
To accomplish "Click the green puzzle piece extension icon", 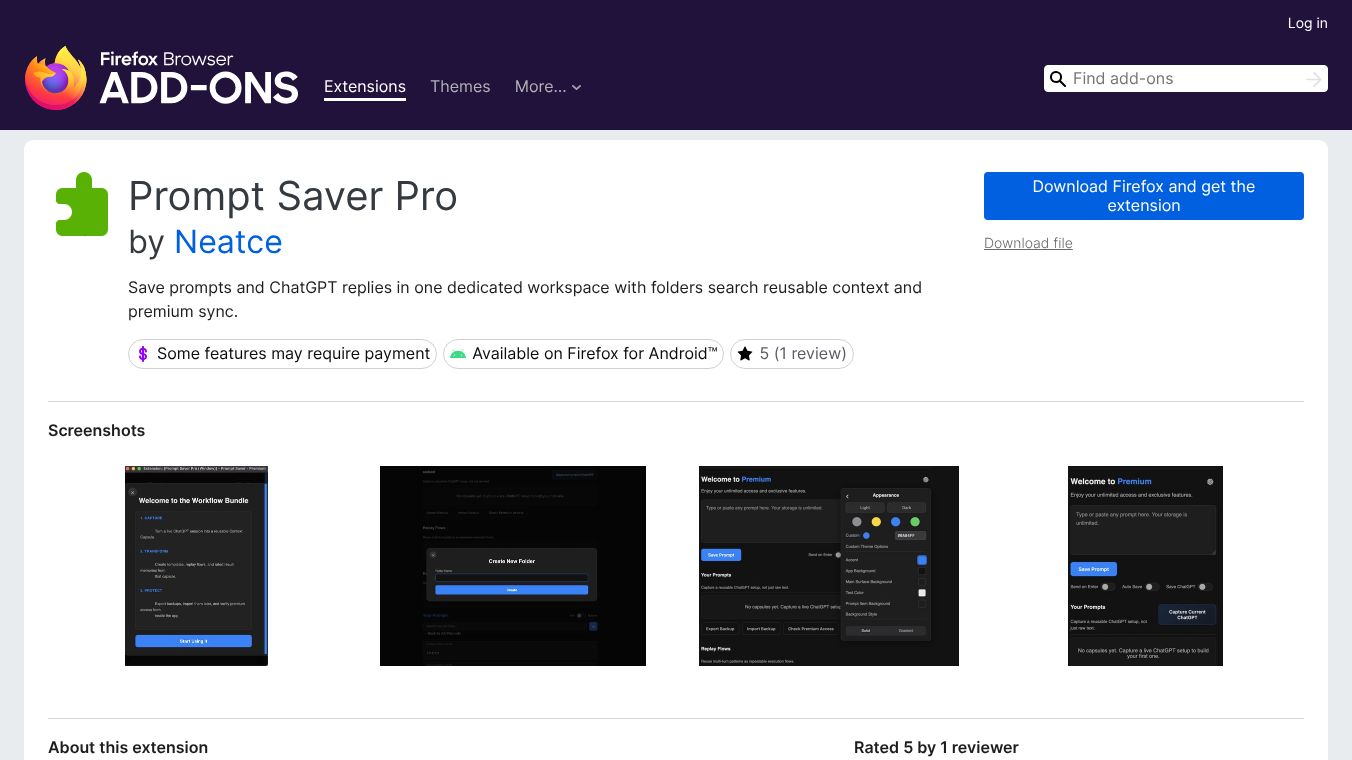I will (82, 205).
